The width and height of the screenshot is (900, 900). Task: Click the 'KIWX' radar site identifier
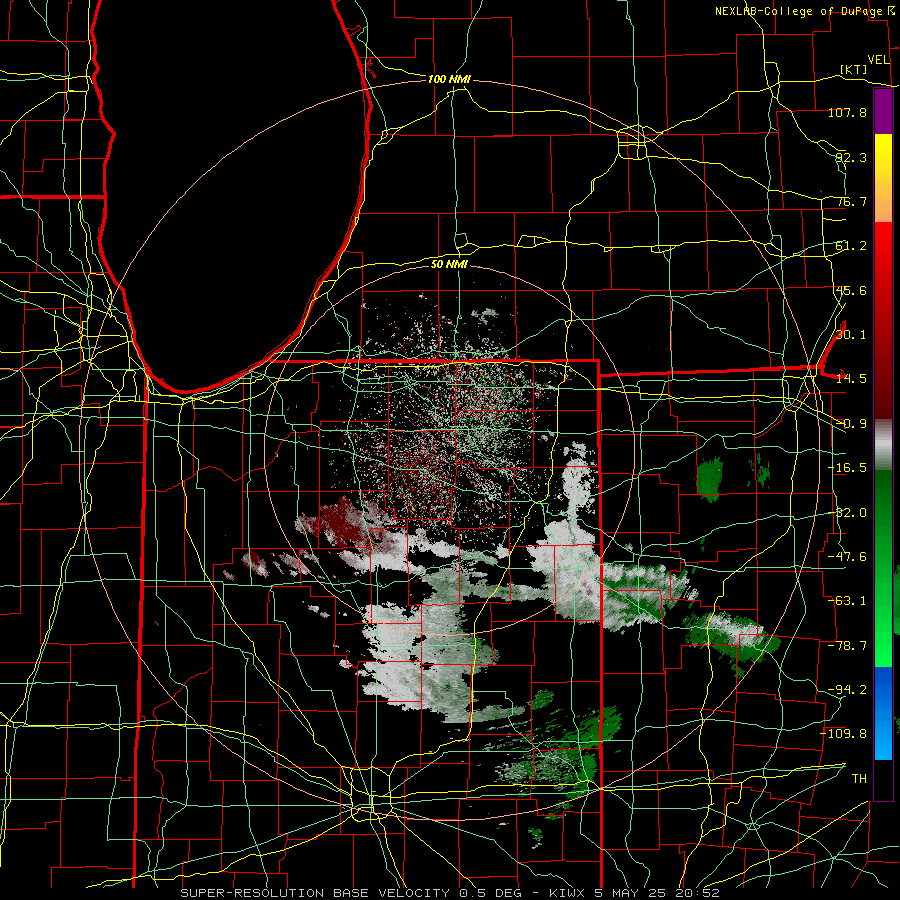click(x=567, y=893)
